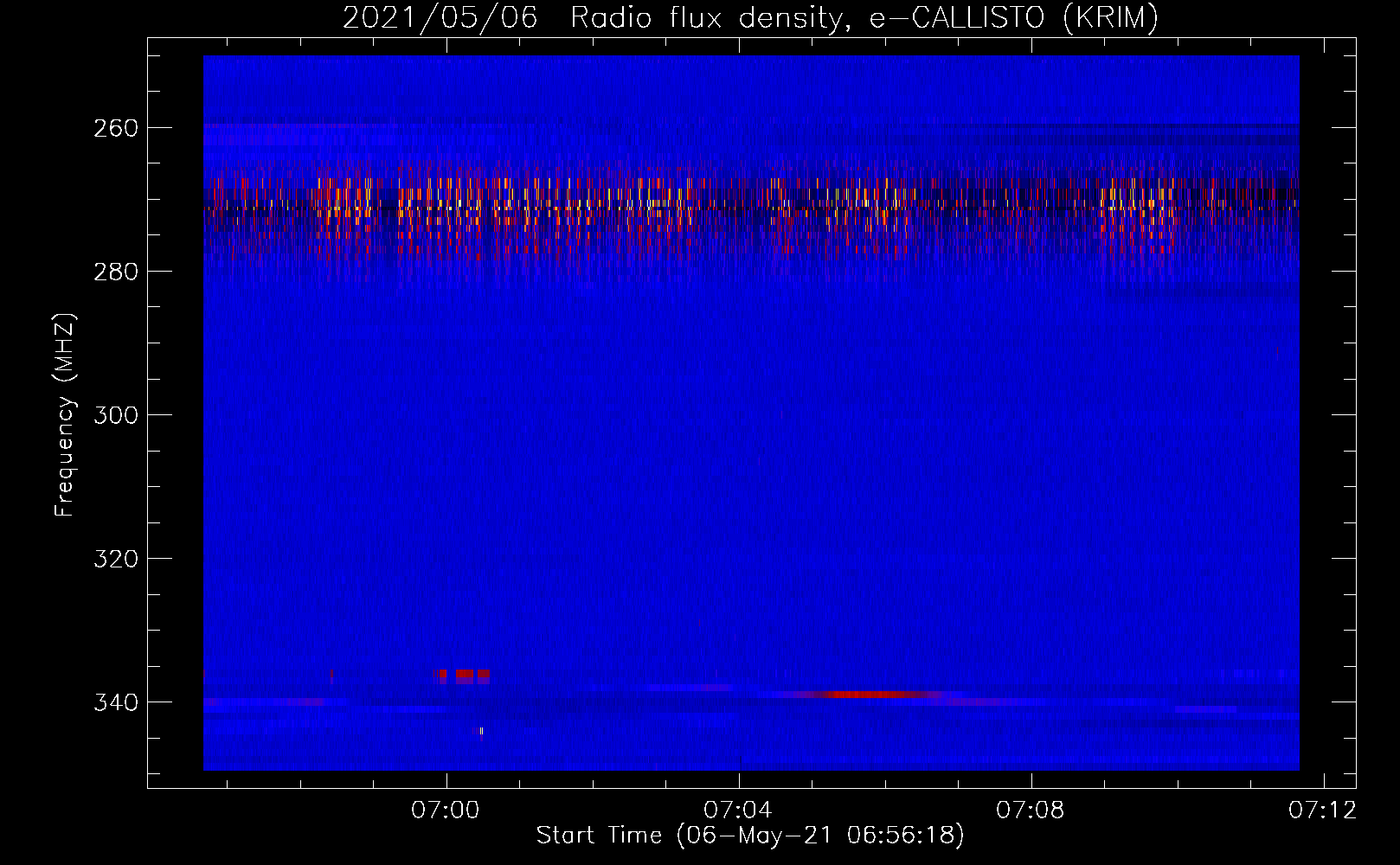The width and height of the screenshot is (1400, 865).
Task: Click the small white spot below 340 MHz
Action: pyautogui.click(x=481, y=732)
